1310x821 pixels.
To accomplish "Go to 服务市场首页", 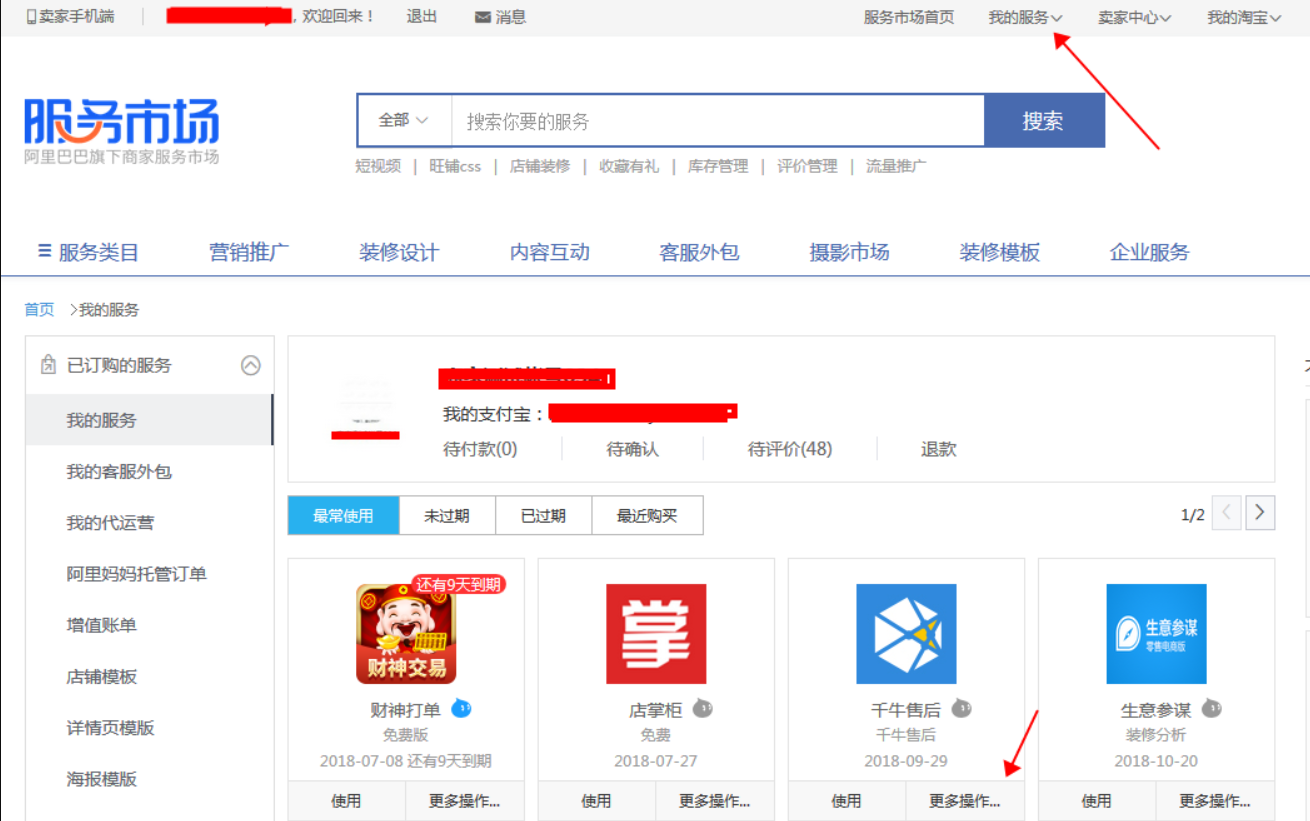I will click(909, 17).
